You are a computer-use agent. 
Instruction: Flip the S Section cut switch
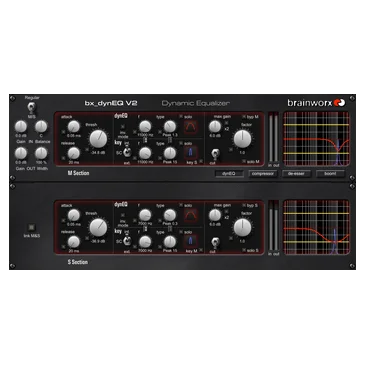click(216, 243)
